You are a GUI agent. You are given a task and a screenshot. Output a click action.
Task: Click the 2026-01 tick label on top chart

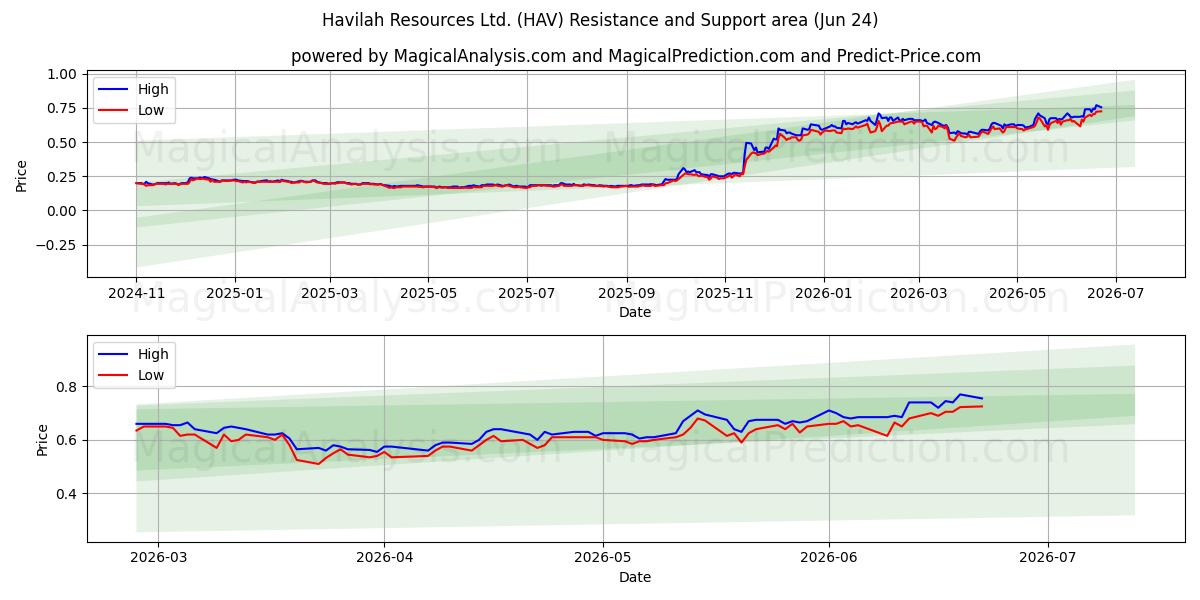(x=824, y=294)
